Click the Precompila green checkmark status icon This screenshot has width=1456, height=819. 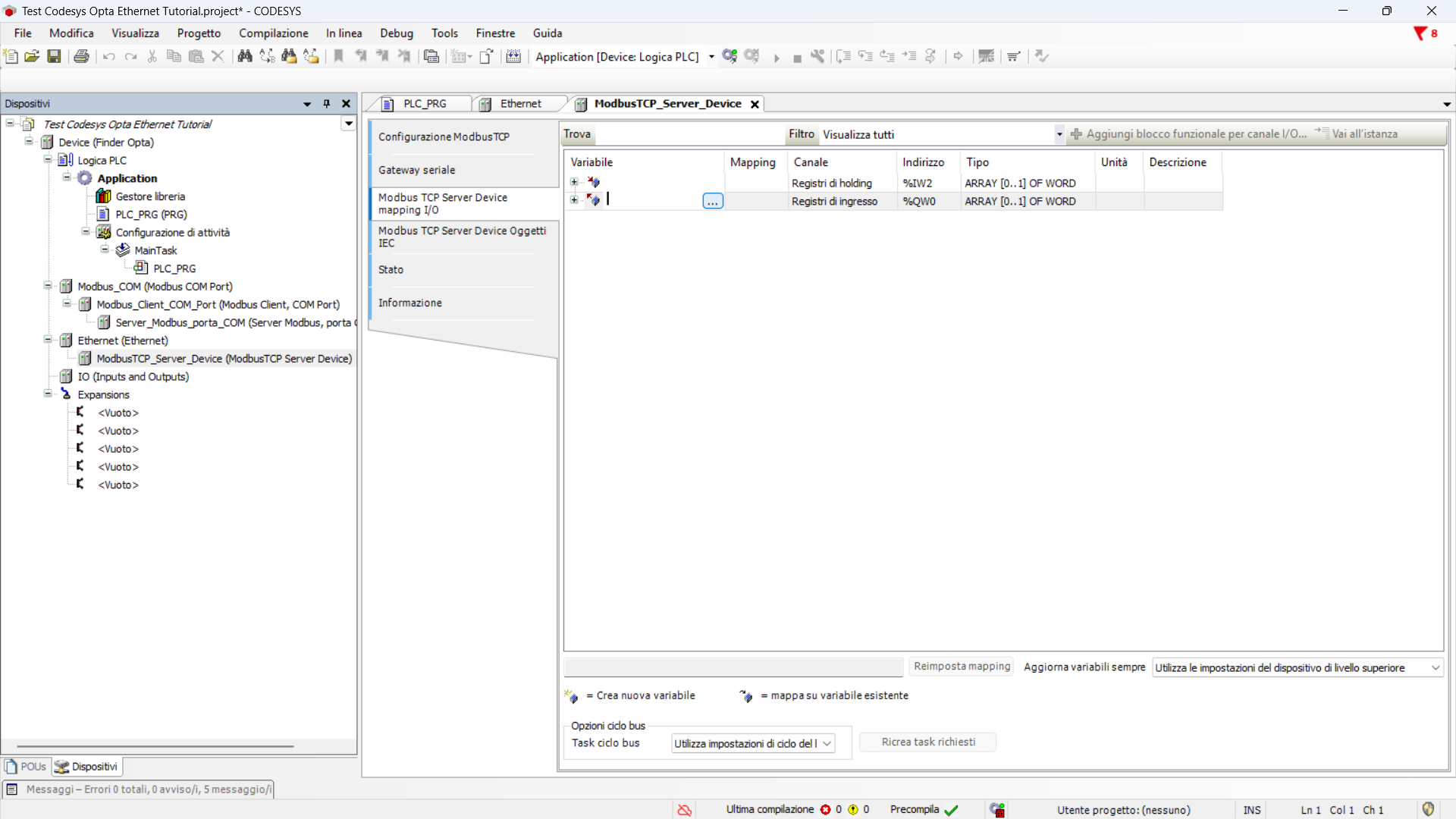952,810
